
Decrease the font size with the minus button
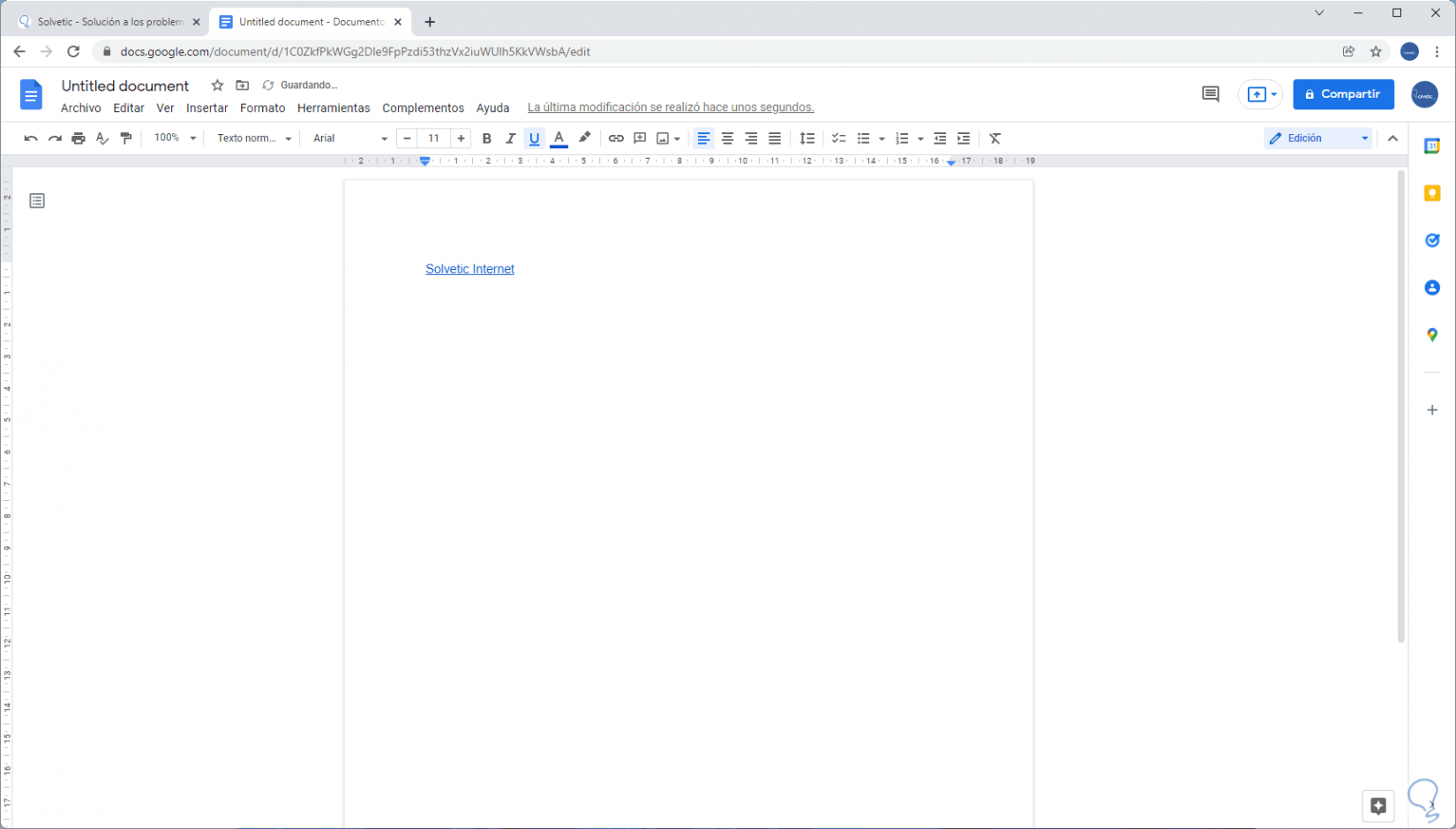[x=407, y=138]
